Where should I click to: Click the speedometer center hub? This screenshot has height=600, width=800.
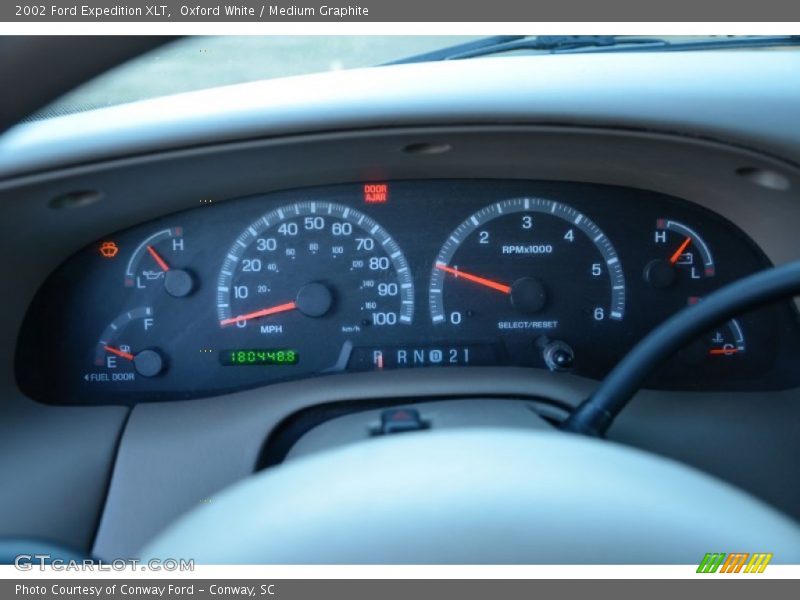click(315, 300)
